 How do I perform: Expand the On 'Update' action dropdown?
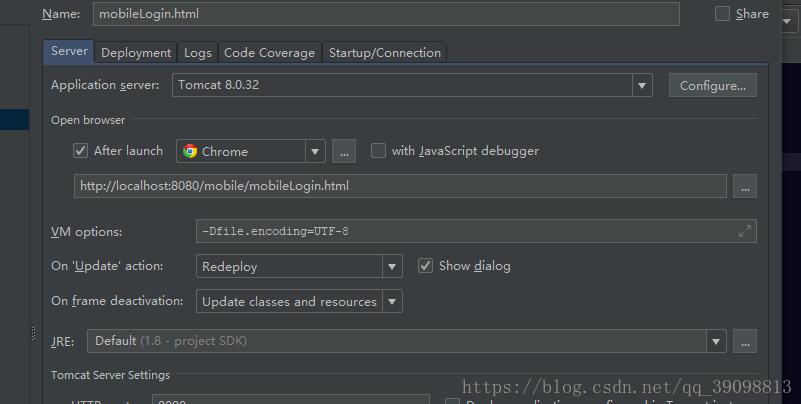(391, 267)
